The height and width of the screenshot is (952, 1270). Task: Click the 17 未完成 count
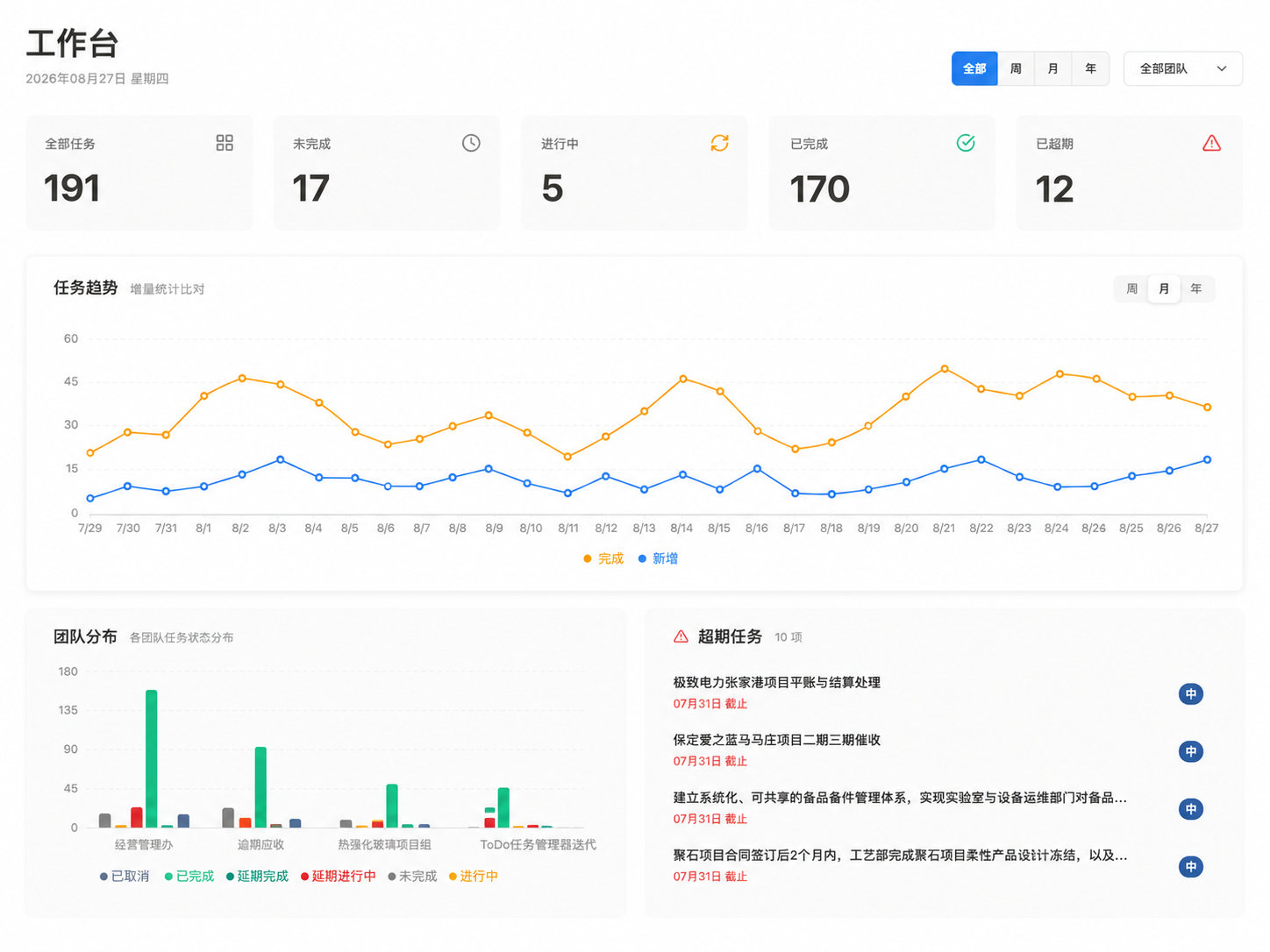pyautogui.click(x=310, y=188)
